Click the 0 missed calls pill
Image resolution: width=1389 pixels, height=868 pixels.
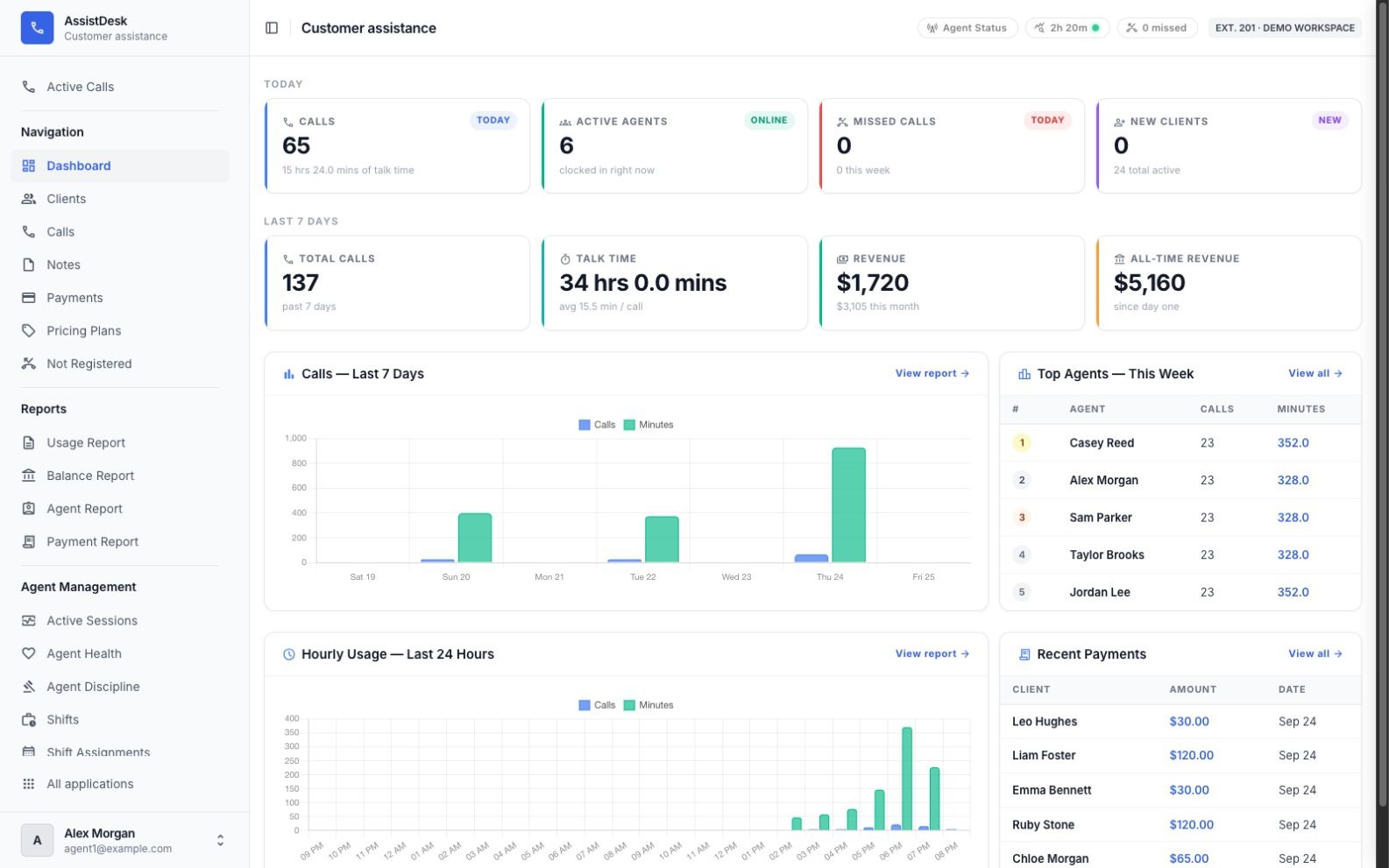point(1157,28)
